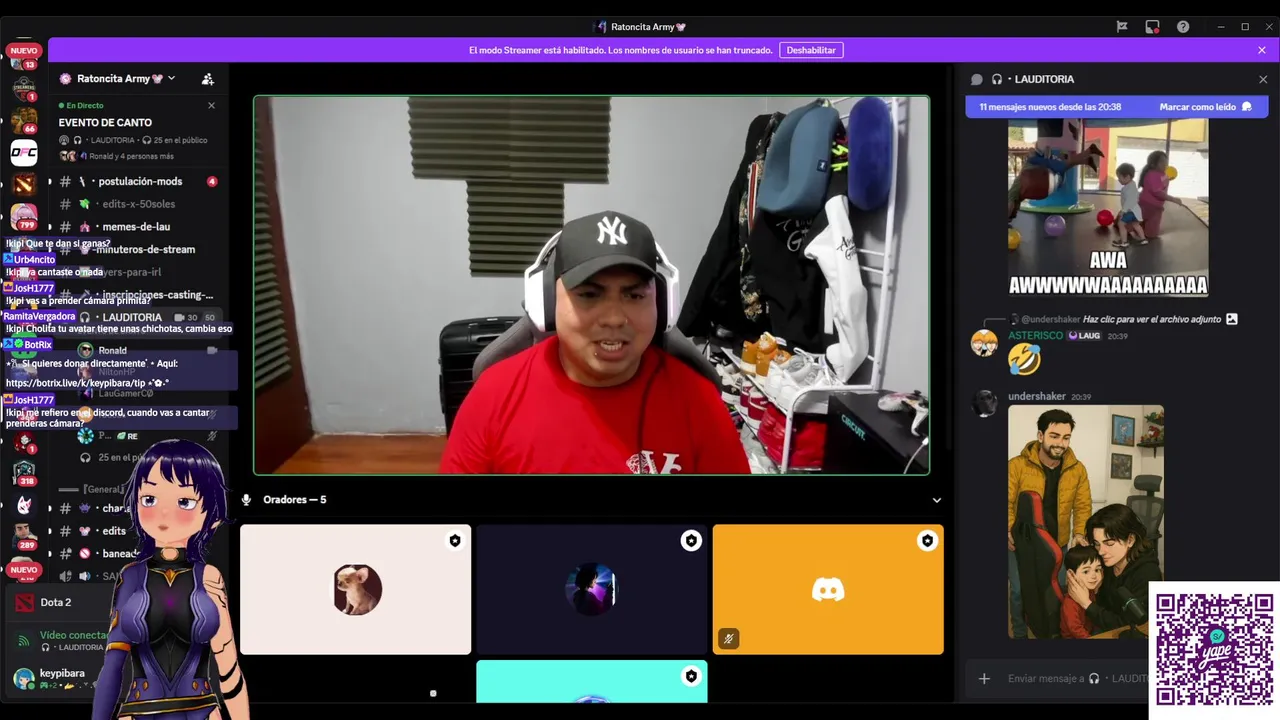This screenshot has width=1280, height=720.
Task: Click the plus attach icon in message box
Action: (984, 678)
